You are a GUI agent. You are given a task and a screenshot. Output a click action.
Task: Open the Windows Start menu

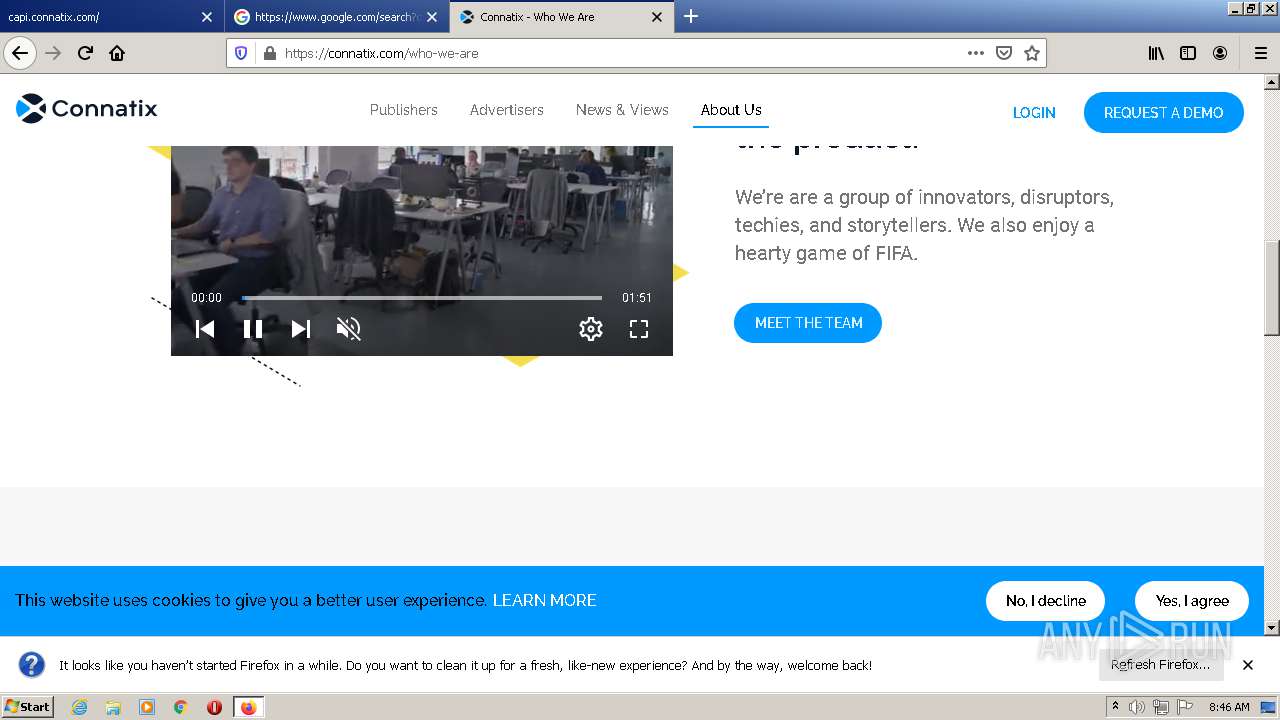point(28,707)
